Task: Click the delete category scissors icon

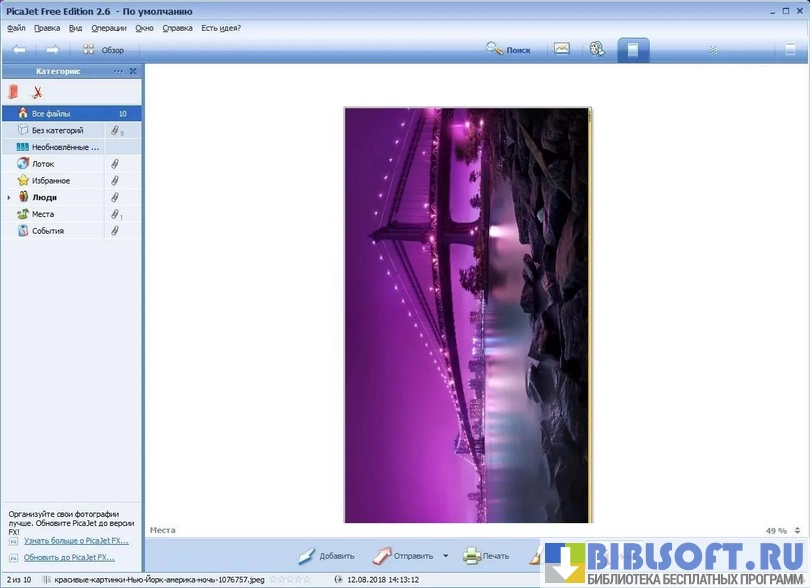Action: click(x=37, y=92)
